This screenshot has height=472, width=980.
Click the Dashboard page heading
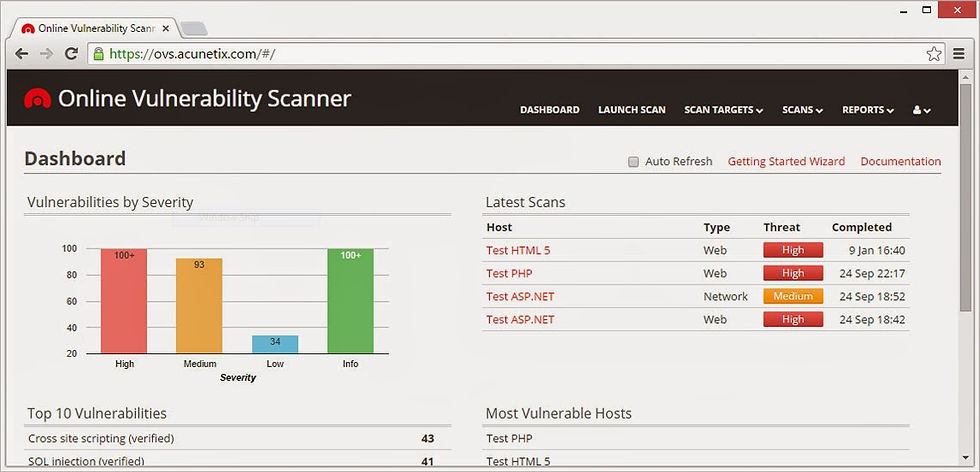point(75,159)
